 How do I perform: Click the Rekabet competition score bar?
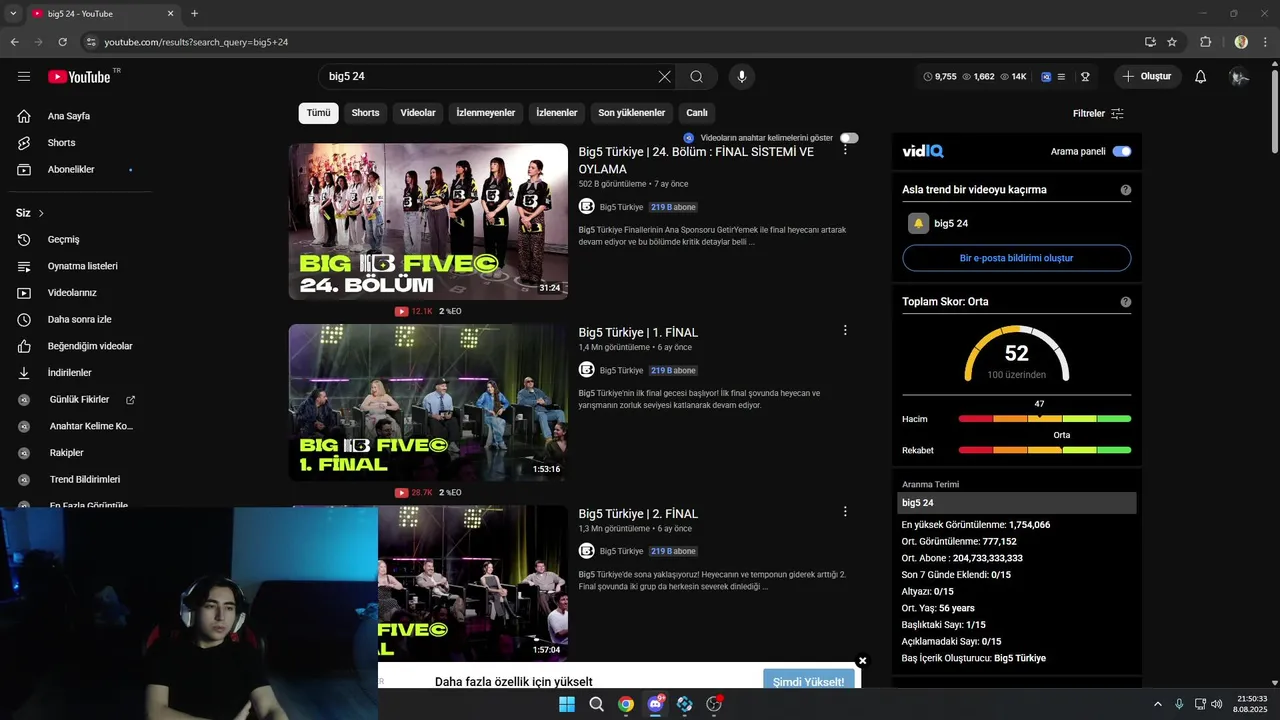click(x=1045, y=450)
